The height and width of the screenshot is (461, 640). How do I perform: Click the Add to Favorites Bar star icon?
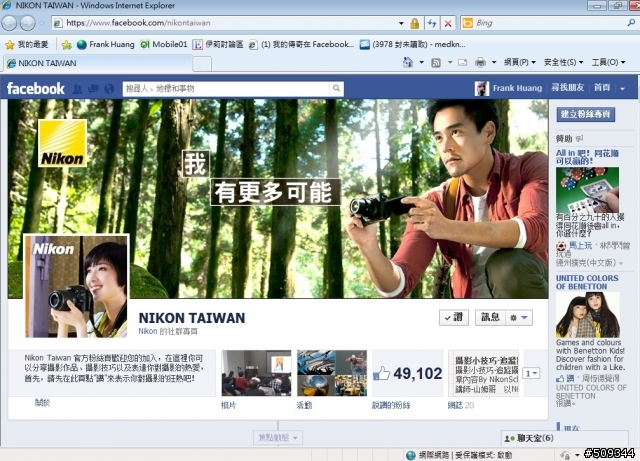coord(66,45)
